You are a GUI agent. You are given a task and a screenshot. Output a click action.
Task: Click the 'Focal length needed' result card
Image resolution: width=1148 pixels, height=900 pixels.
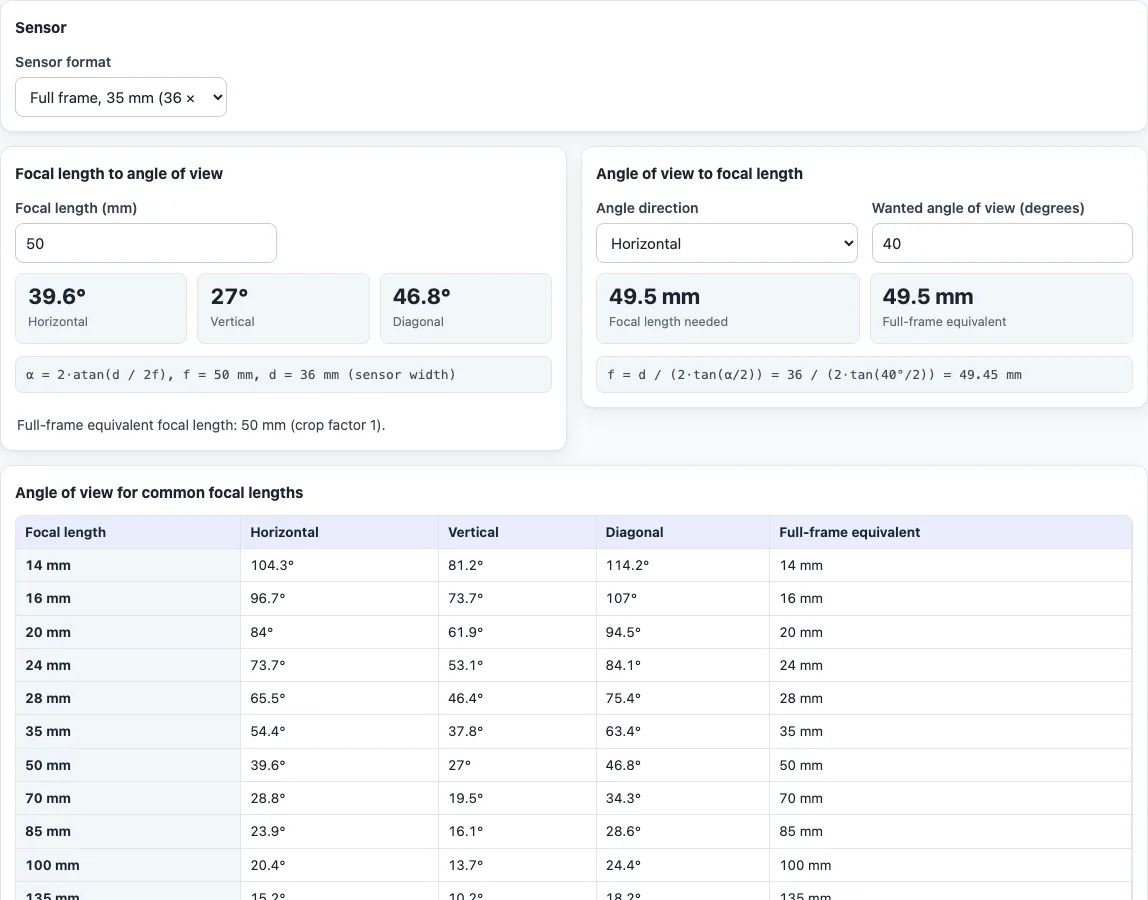pos(728,308)
